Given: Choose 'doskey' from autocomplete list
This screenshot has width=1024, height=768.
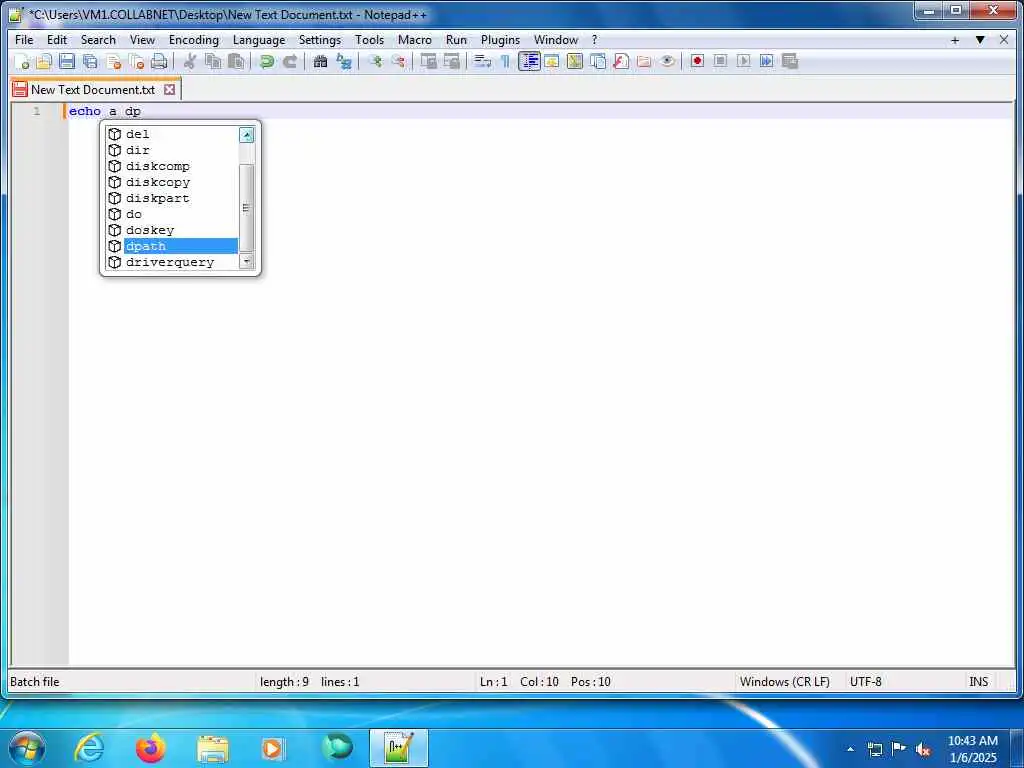Looking at the screenshot, I should click(x=172, y=230).
